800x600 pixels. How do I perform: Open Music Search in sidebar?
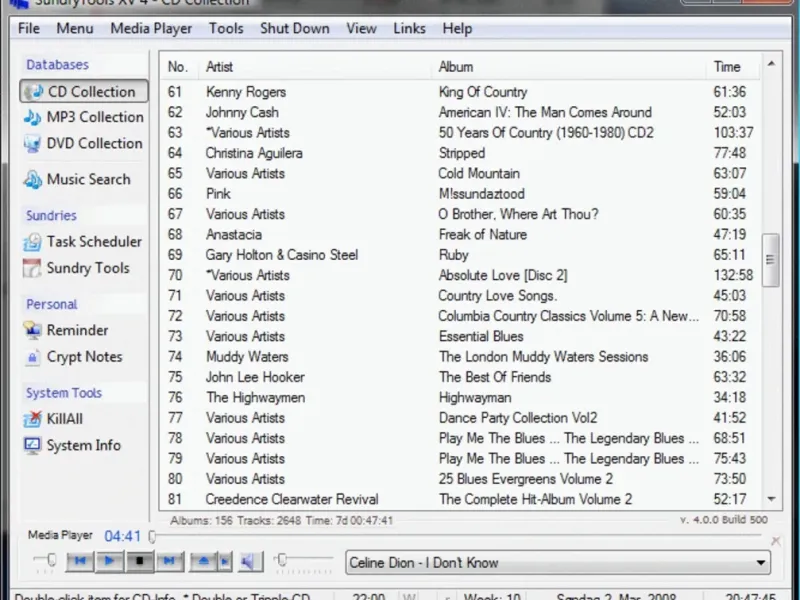77,180
